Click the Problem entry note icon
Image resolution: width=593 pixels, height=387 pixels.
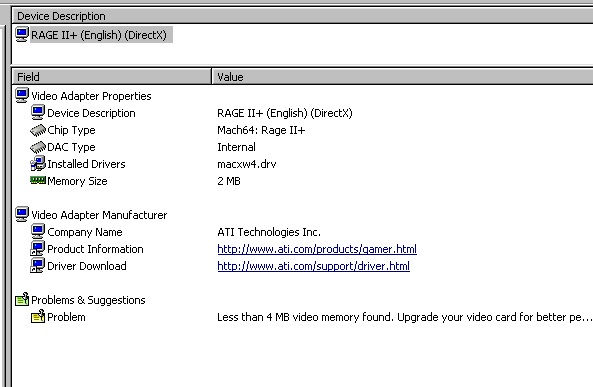click(38, 316)
